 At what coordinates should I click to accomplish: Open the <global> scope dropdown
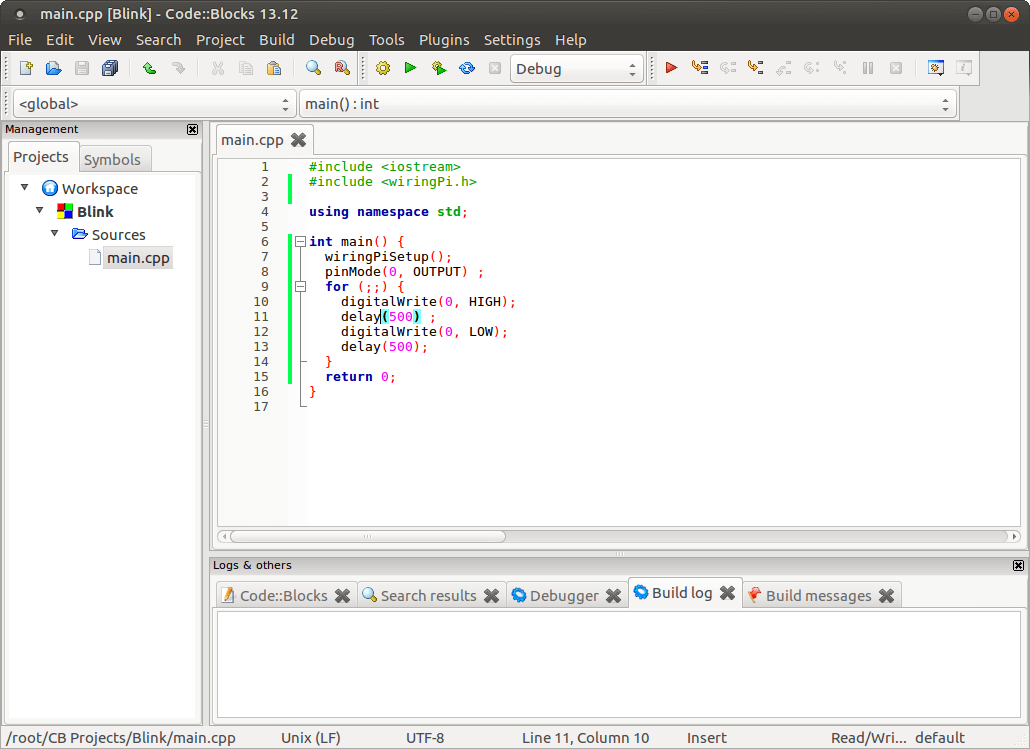point(154,104)
